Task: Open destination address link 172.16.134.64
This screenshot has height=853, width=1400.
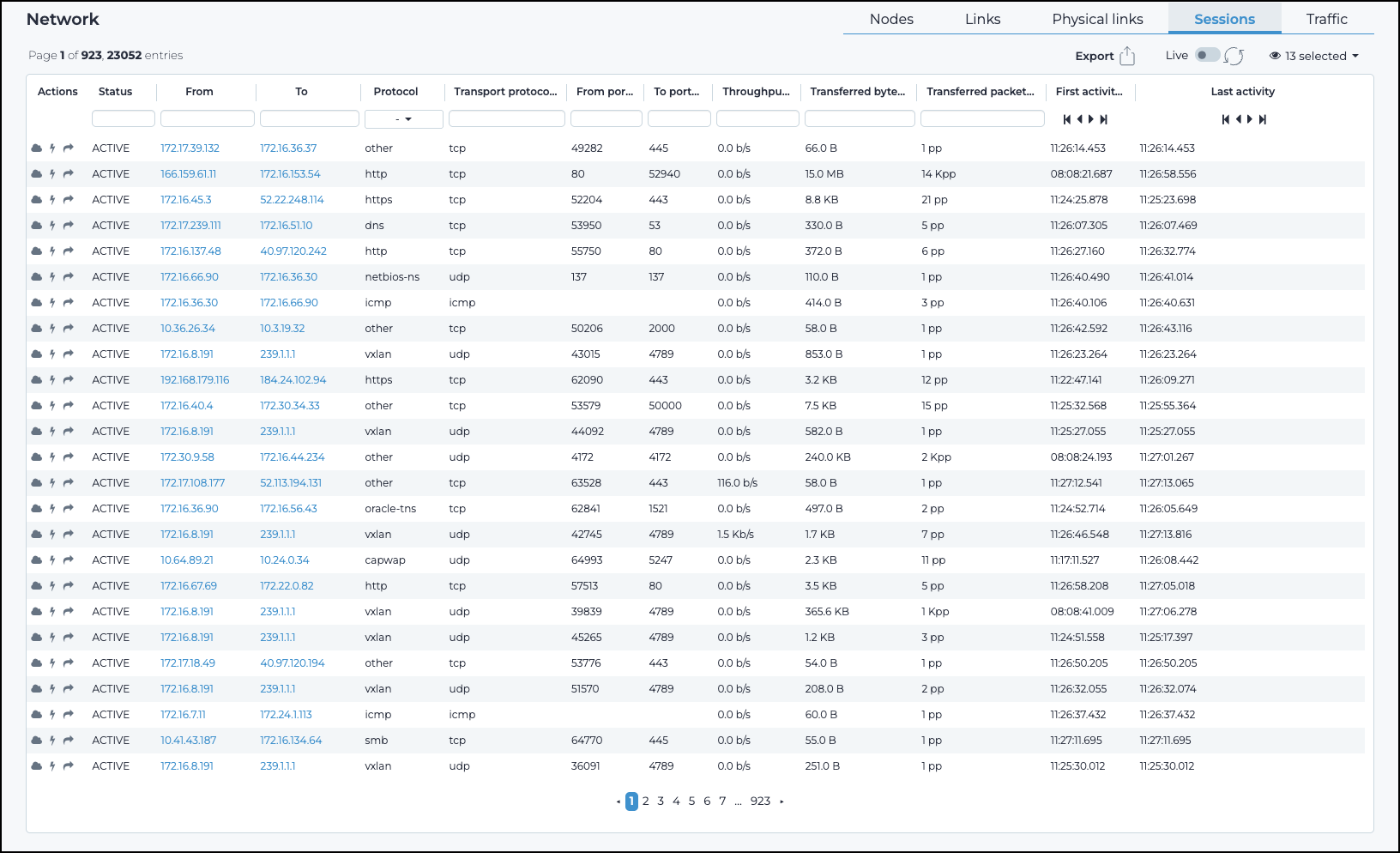Action: coord(291,741)
